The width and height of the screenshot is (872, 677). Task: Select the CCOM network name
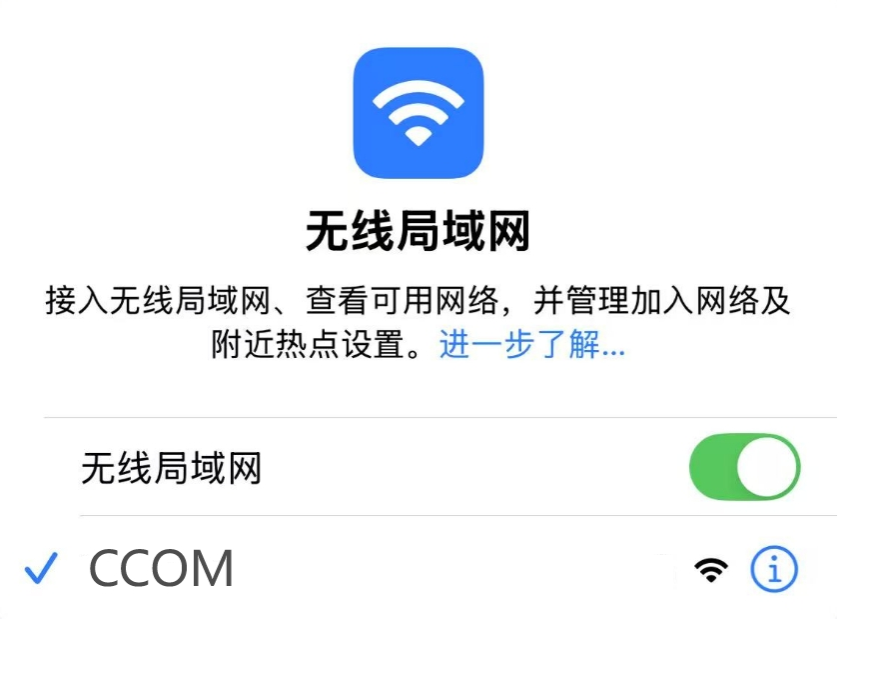(161, 568)
